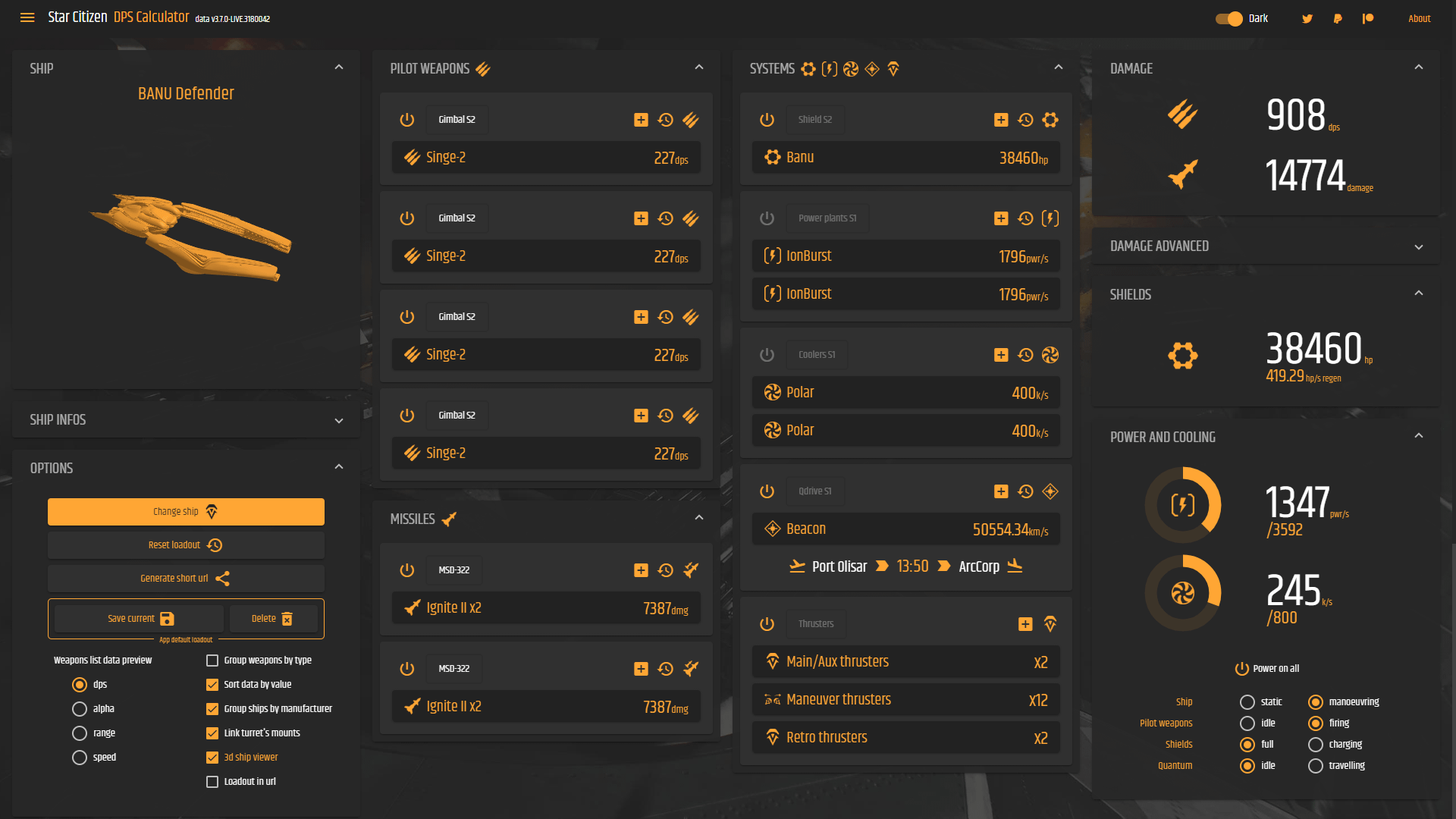Screen dimensions: 1456x819
Task: Click the shield icon in Shield S2 header
Action: (1050, 120)
